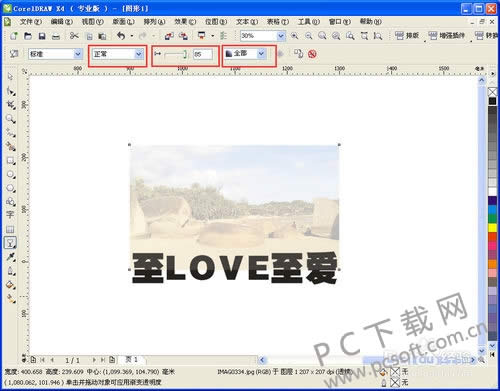500x391 pixels.
Task: Click the red Clear Transparency icon
Action: tap(312, 54)
